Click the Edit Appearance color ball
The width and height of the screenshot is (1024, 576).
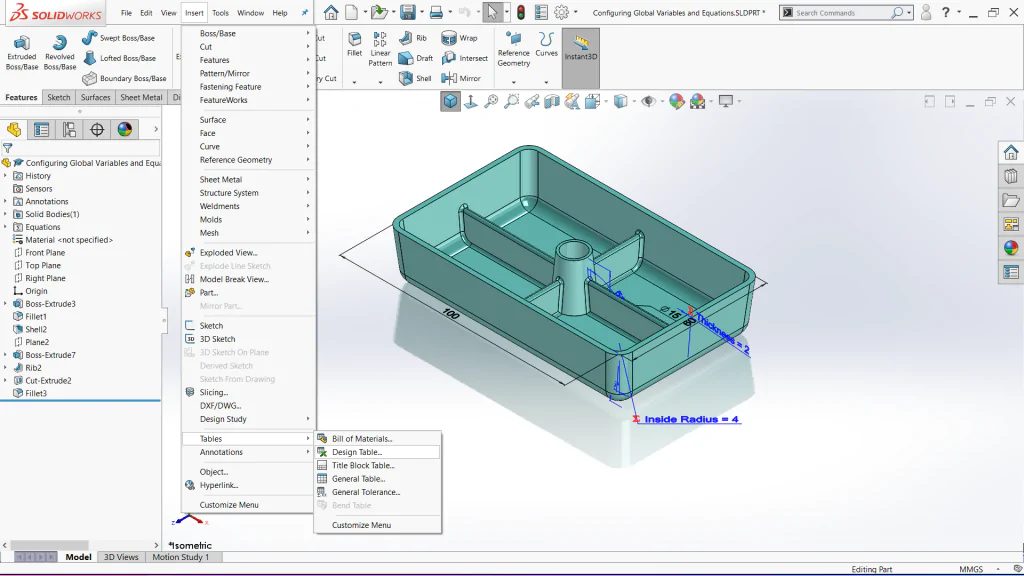tap(677, 101)
